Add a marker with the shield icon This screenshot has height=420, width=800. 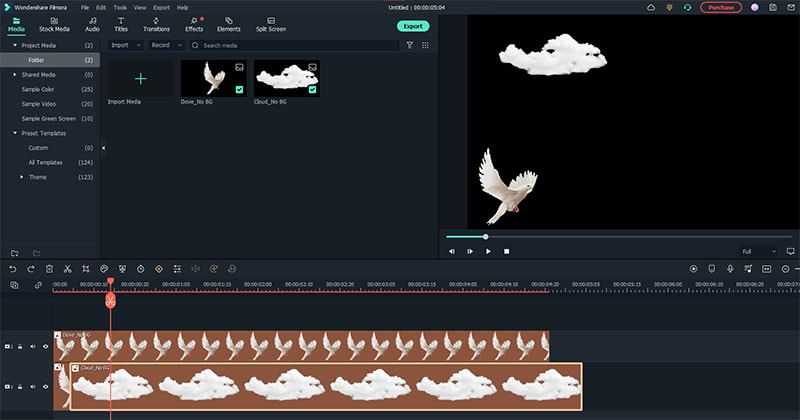(x=712, y=269)
